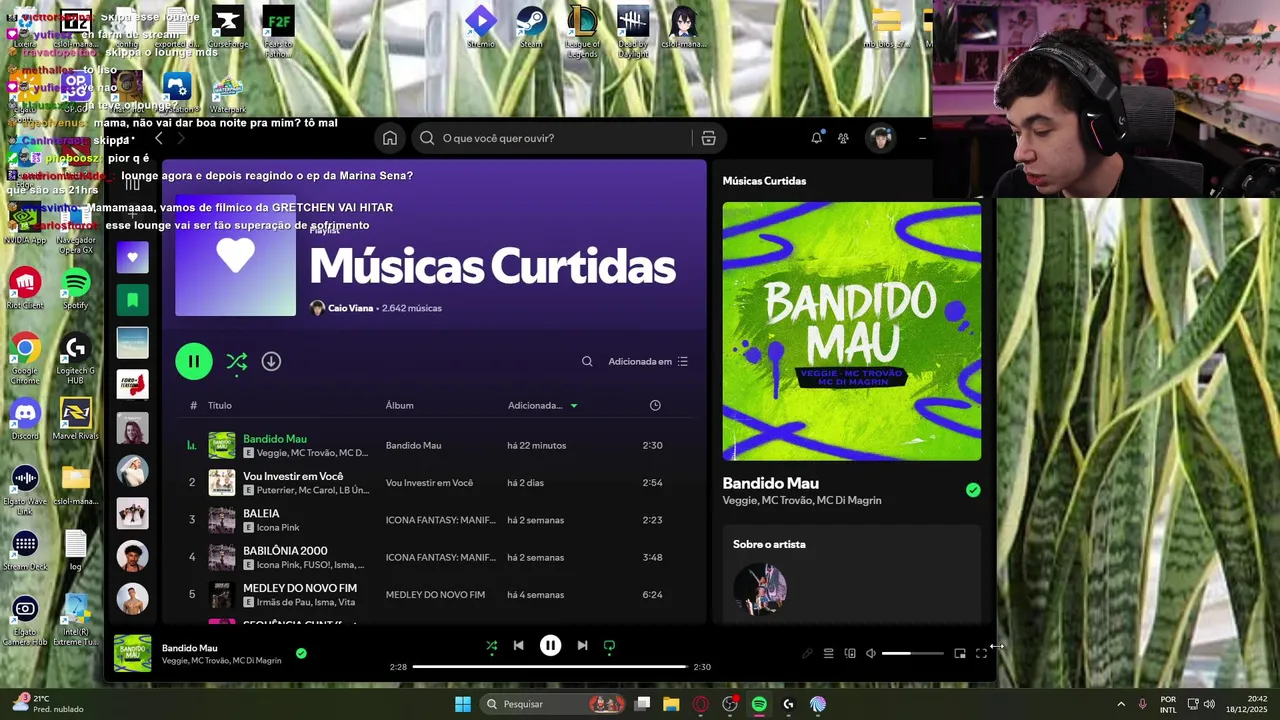
Task: Download the Músicas Curtidas playlist
Action: click(271, 361)
